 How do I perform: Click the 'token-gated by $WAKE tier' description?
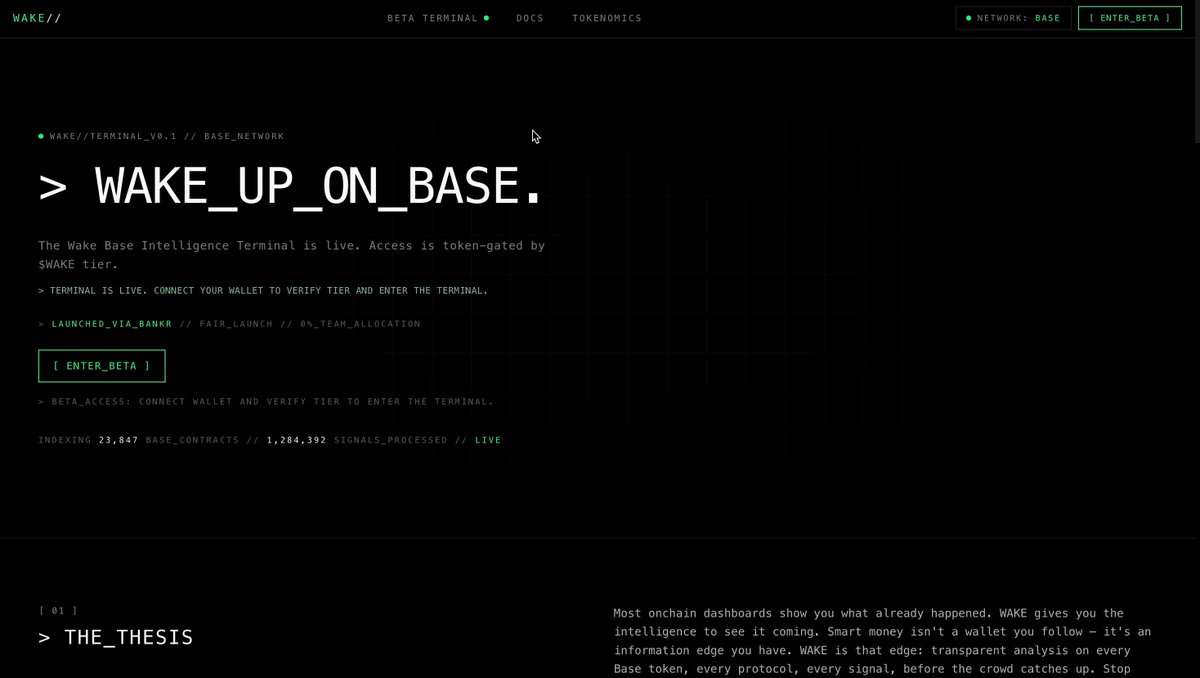tap(291, 255)
